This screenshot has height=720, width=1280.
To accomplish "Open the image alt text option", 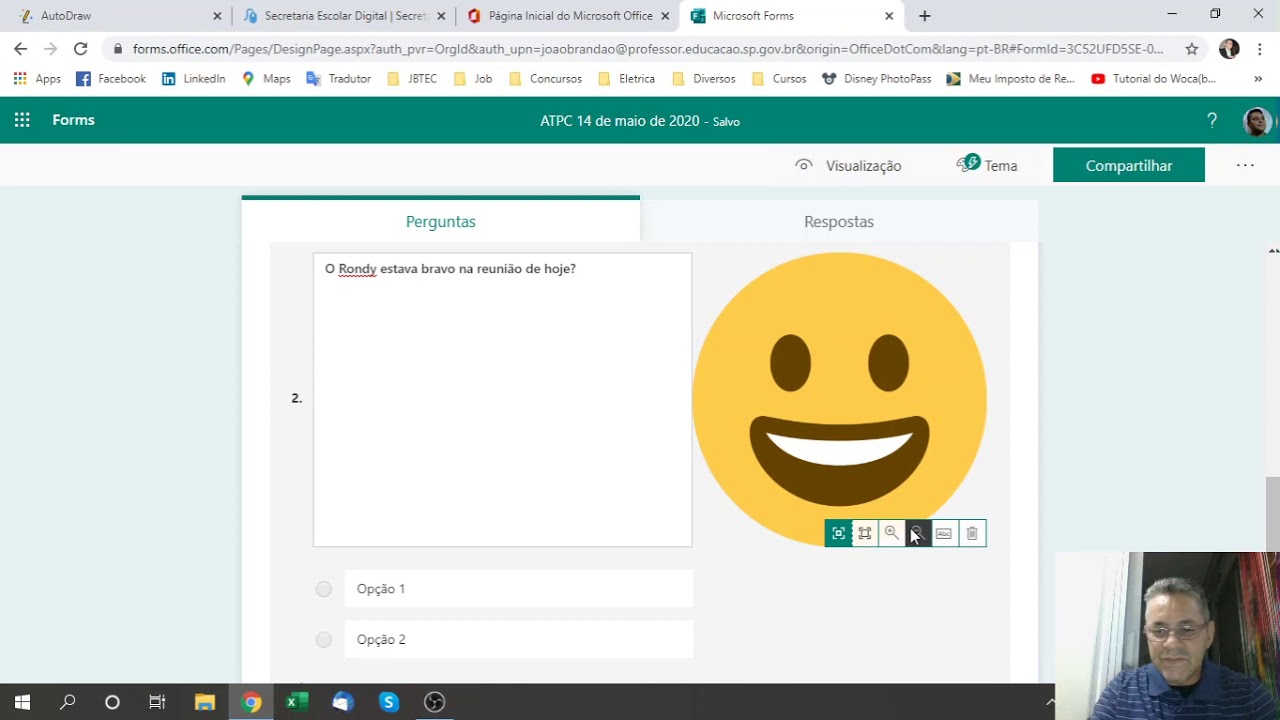I will (x=944, y=533).
